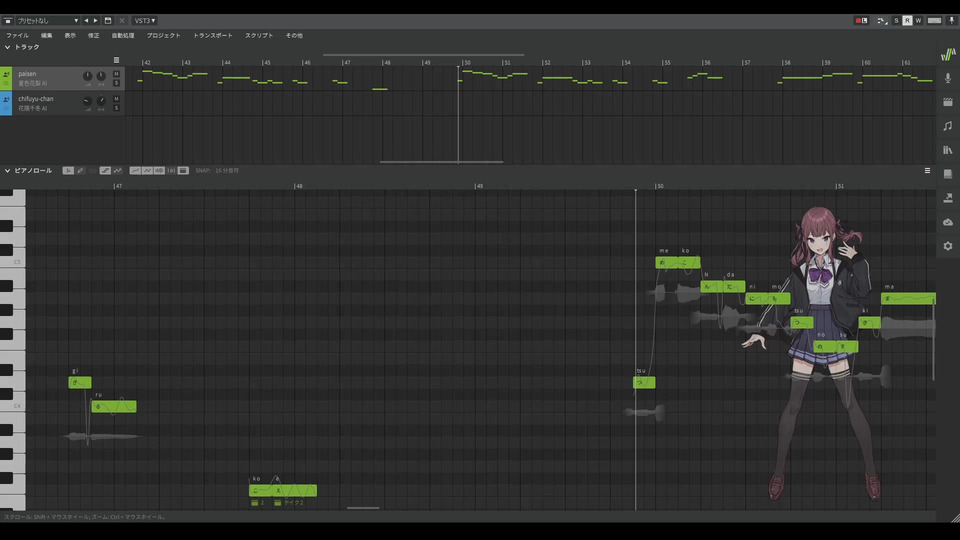Adjust the paisen track volume knob
Viewport: 960px width, 540px height.
point(88,76)
